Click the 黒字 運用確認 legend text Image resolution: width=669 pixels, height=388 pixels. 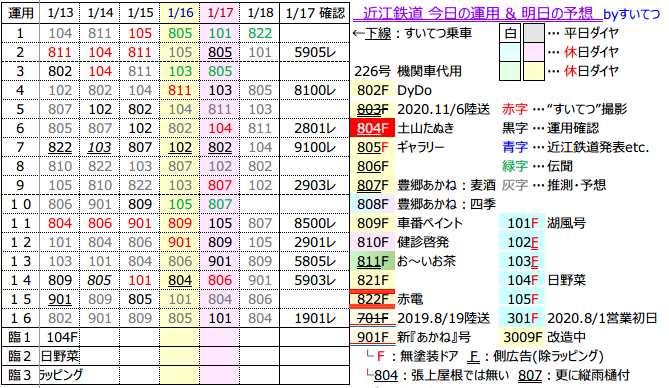tap(550, 128)
